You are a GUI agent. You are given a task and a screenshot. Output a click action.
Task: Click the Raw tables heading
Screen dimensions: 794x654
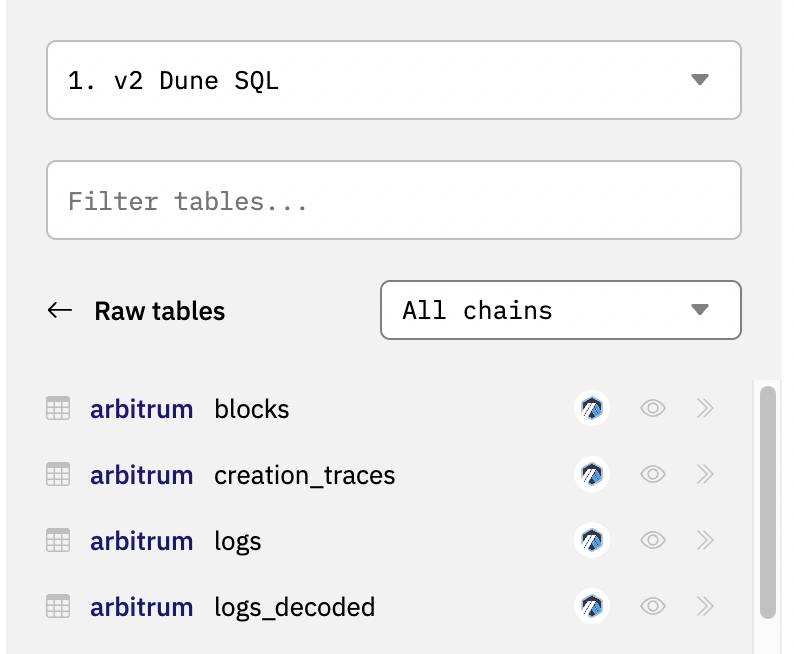(160, 311)
